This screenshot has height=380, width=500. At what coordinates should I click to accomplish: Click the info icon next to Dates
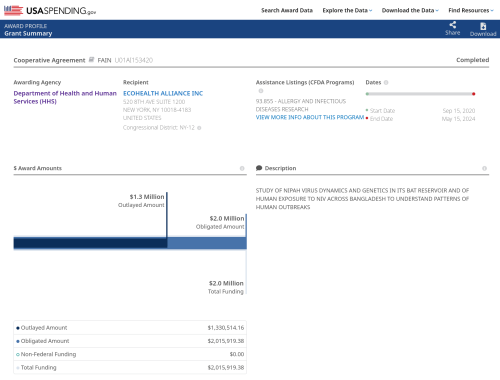coord(386,82)
